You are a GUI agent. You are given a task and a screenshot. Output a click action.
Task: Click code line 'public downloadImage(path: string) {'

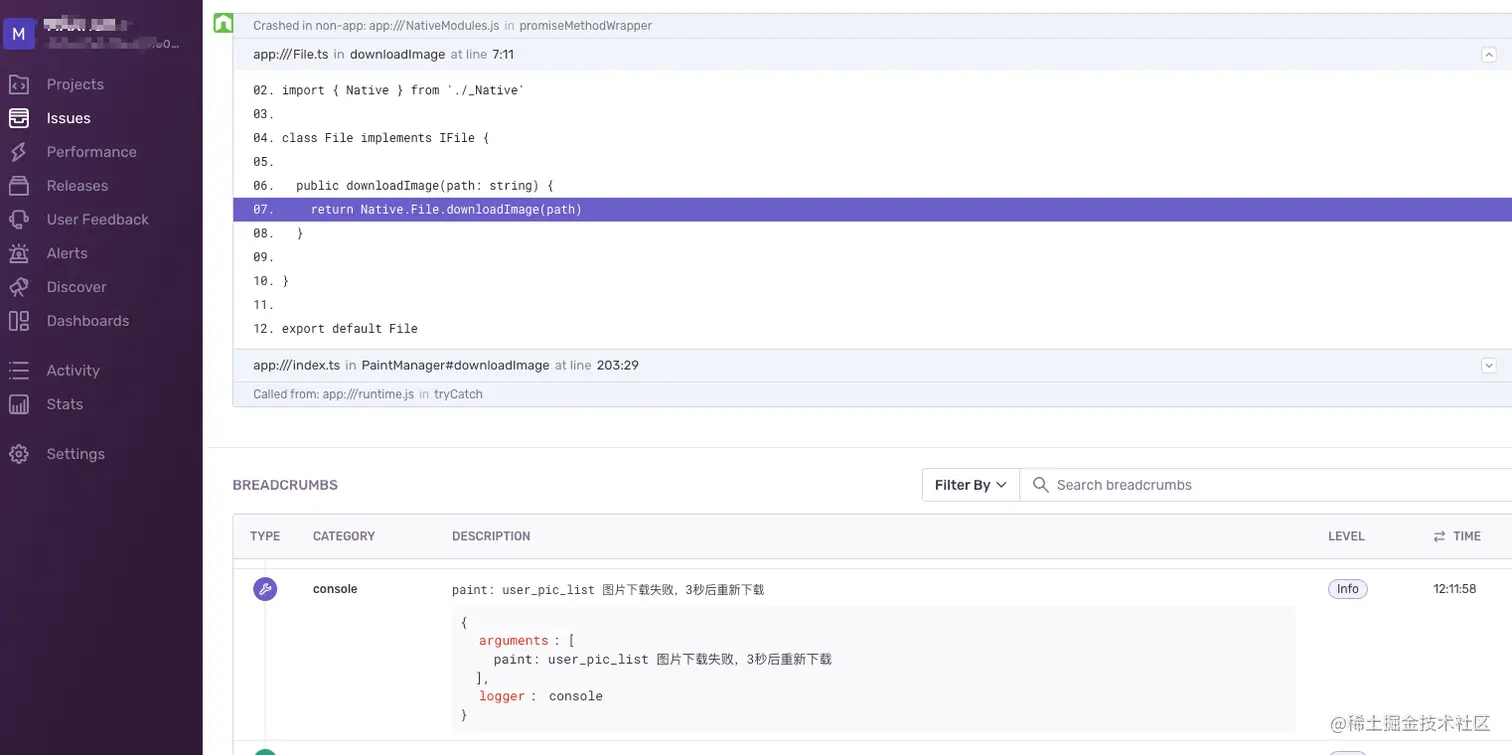[x=425, y=186]
